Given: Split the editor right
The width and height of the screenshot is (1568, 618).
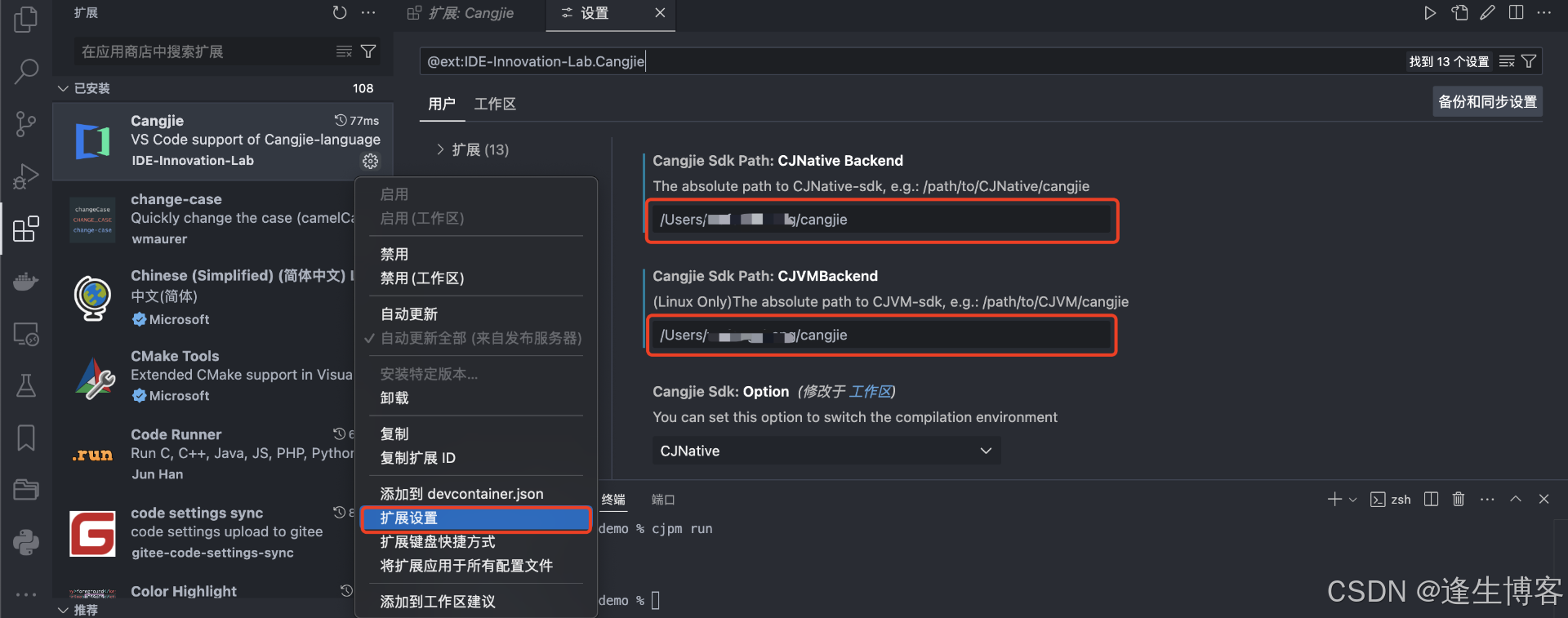Looking at the screenshot, I should (1517, 13).
